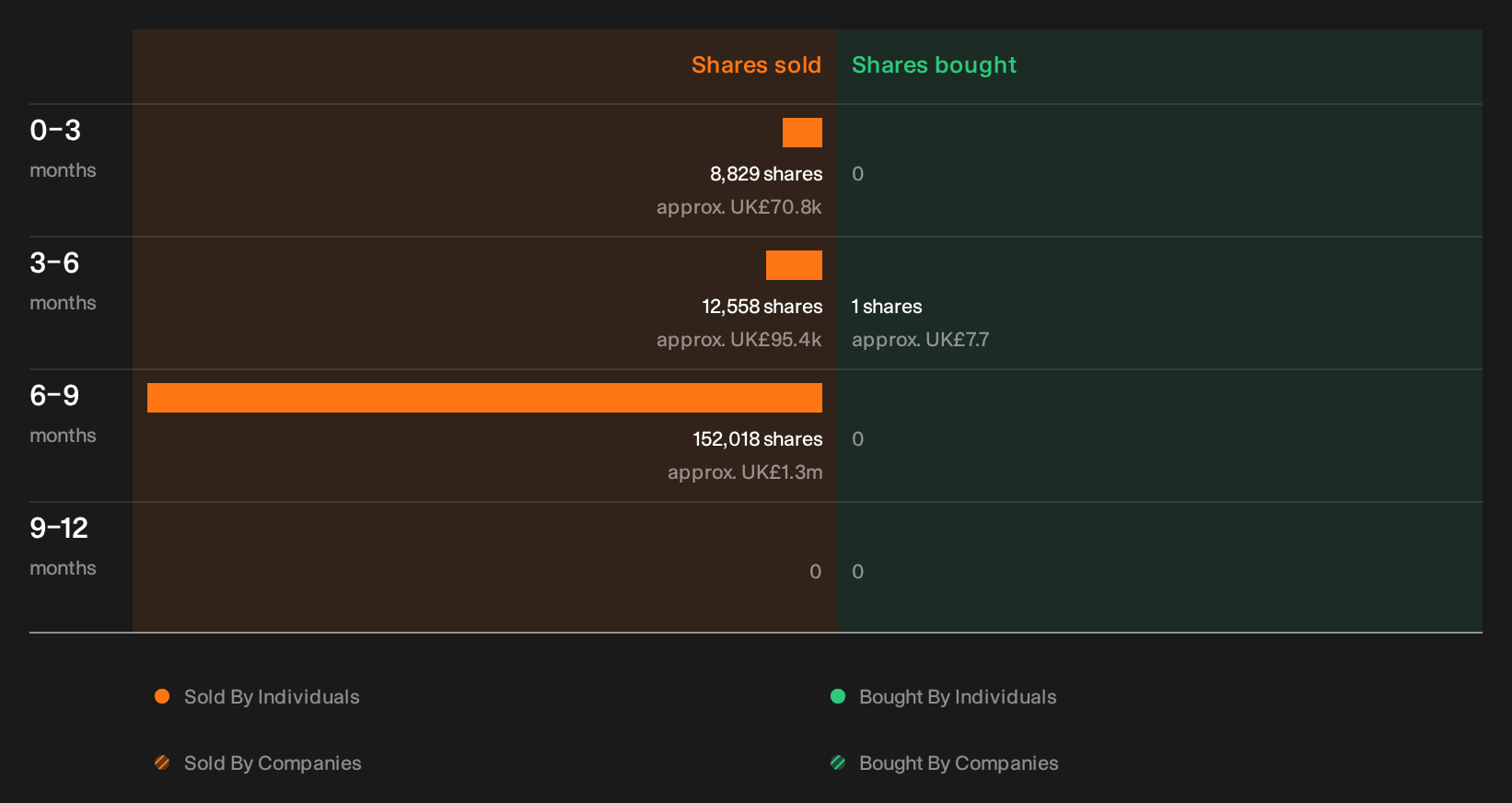This screenshot has height=803, width=1512.
Task: Click the 3-6 months row label
Action: pyautogui.click(x=63, y=281)
